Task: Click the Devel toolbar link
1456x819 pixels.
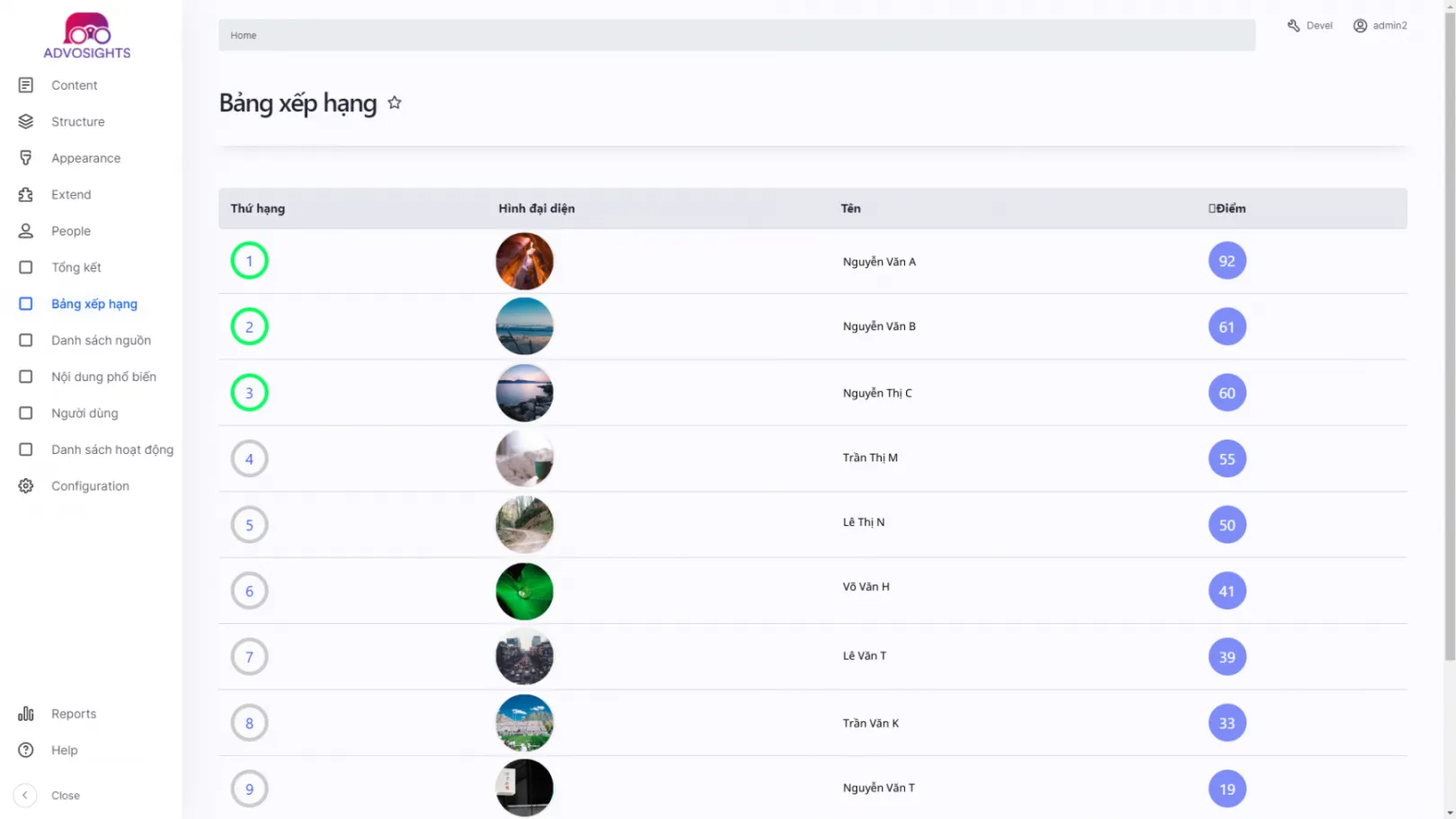Action: tap(1319, 25)
